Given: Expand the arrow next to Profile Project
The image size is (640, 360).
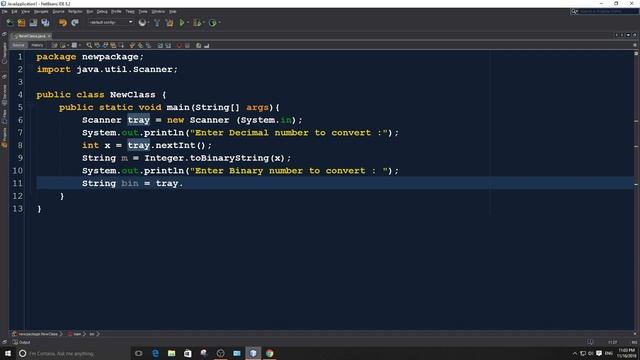Looking at the screenshot, I should click(x=219, y=23).
